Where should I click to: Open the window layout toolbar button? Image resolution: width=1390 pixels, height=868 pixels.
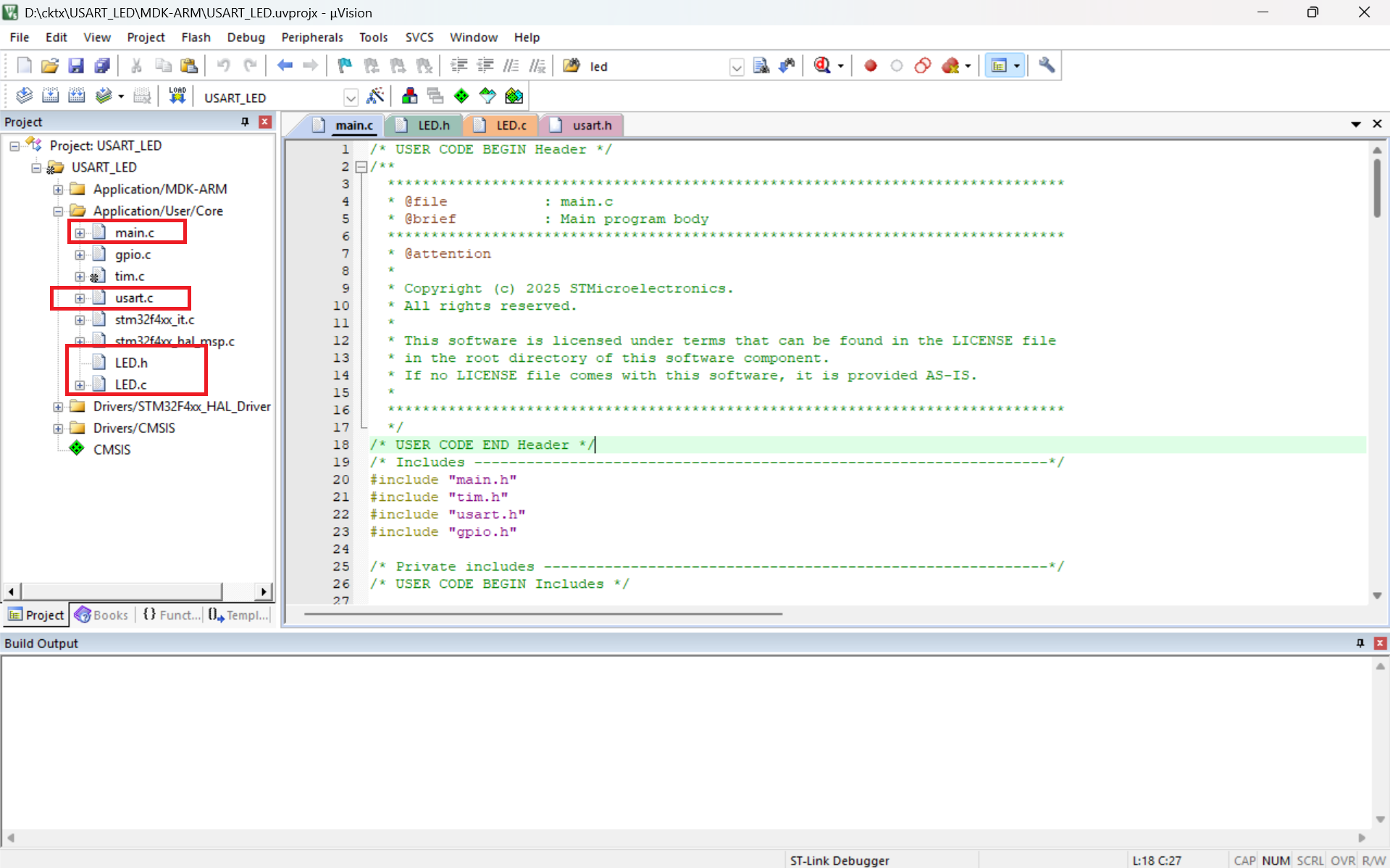point(1004,66)
